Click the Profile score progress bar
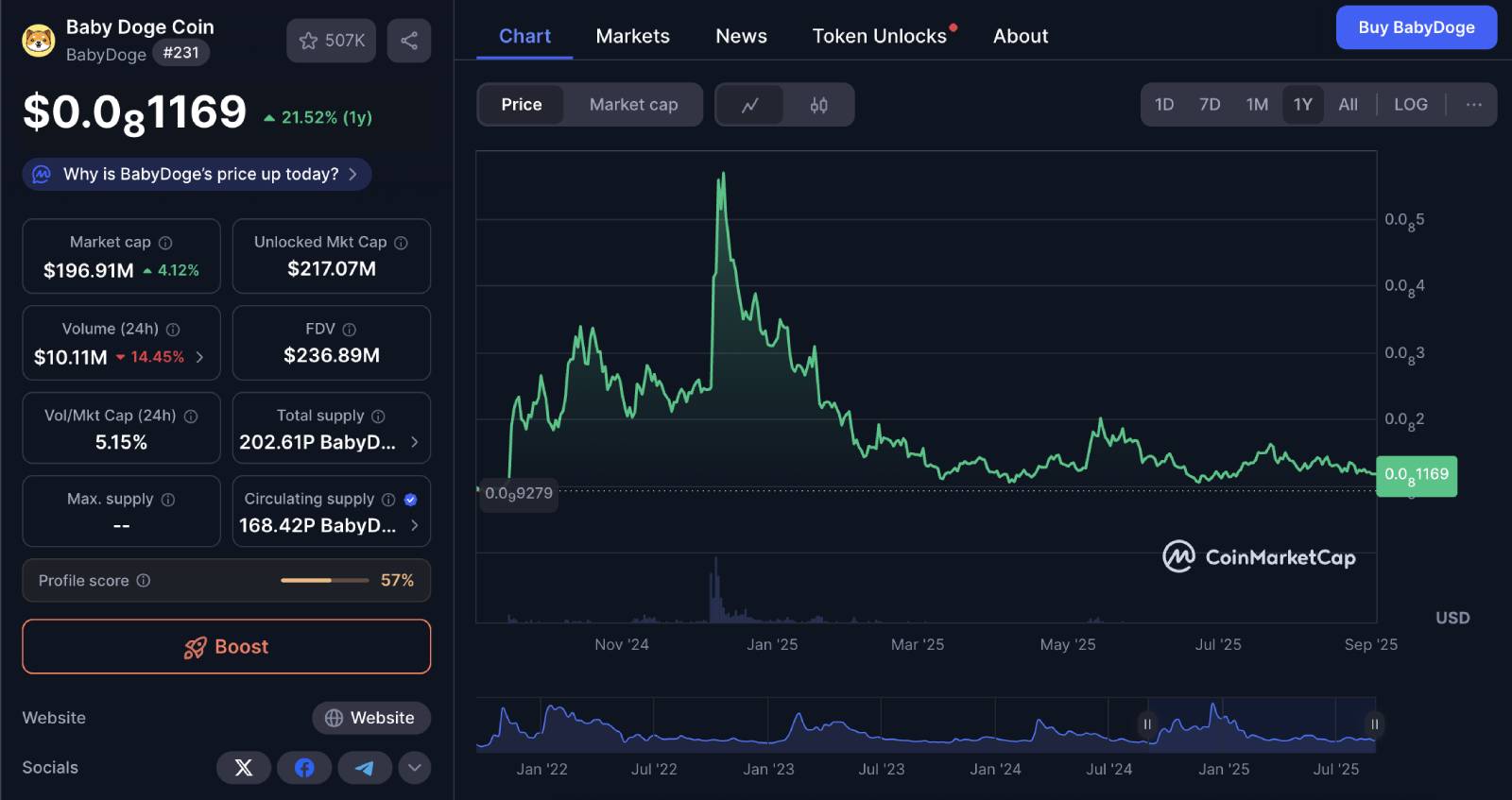Screen dimensions: 1512x800 325,580
